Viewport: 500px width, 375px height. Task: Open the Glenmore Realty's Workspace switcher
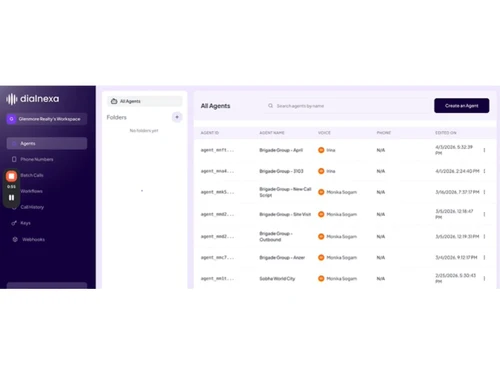(47, 119)
